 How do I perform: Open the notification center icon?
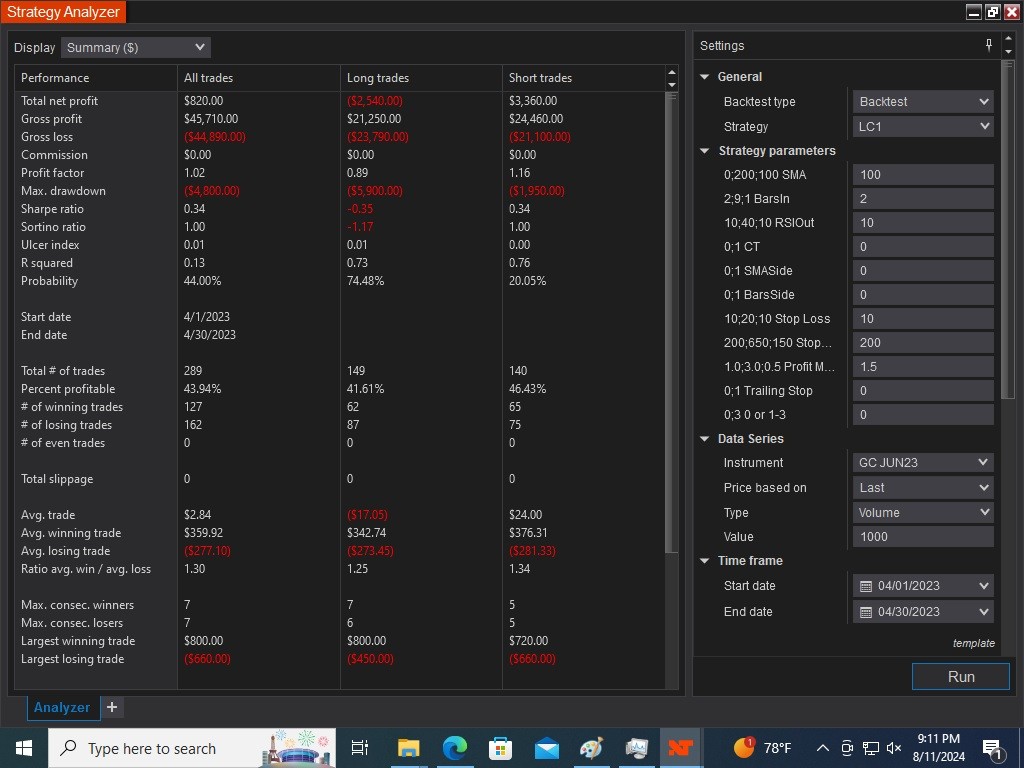click(x=993, y=748)
